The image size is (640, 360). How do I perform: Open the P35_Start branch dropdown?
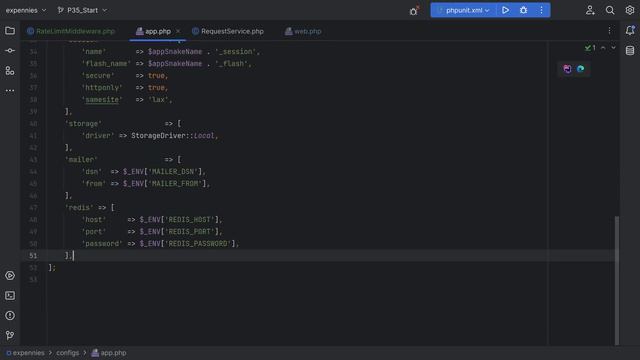(x=82, y=10)
